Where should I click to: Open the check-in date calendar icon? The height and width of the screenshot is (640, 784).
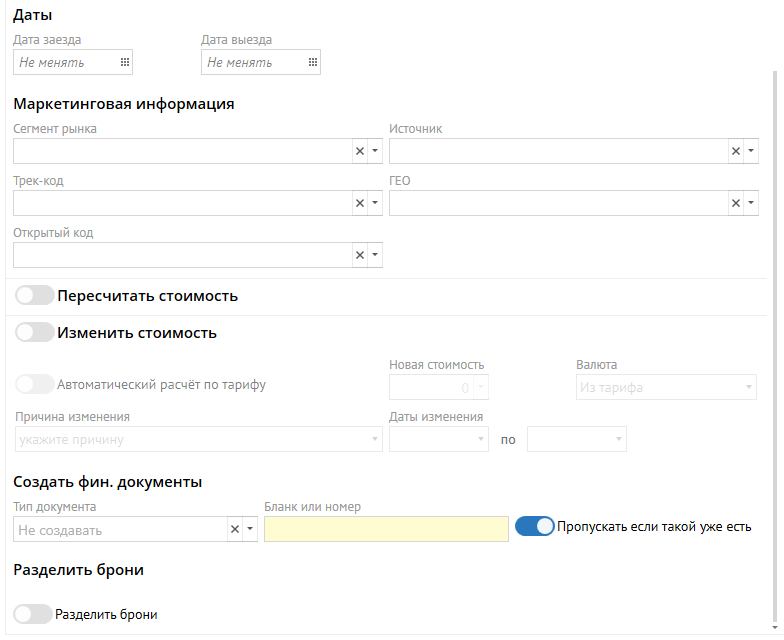point(125,62)
